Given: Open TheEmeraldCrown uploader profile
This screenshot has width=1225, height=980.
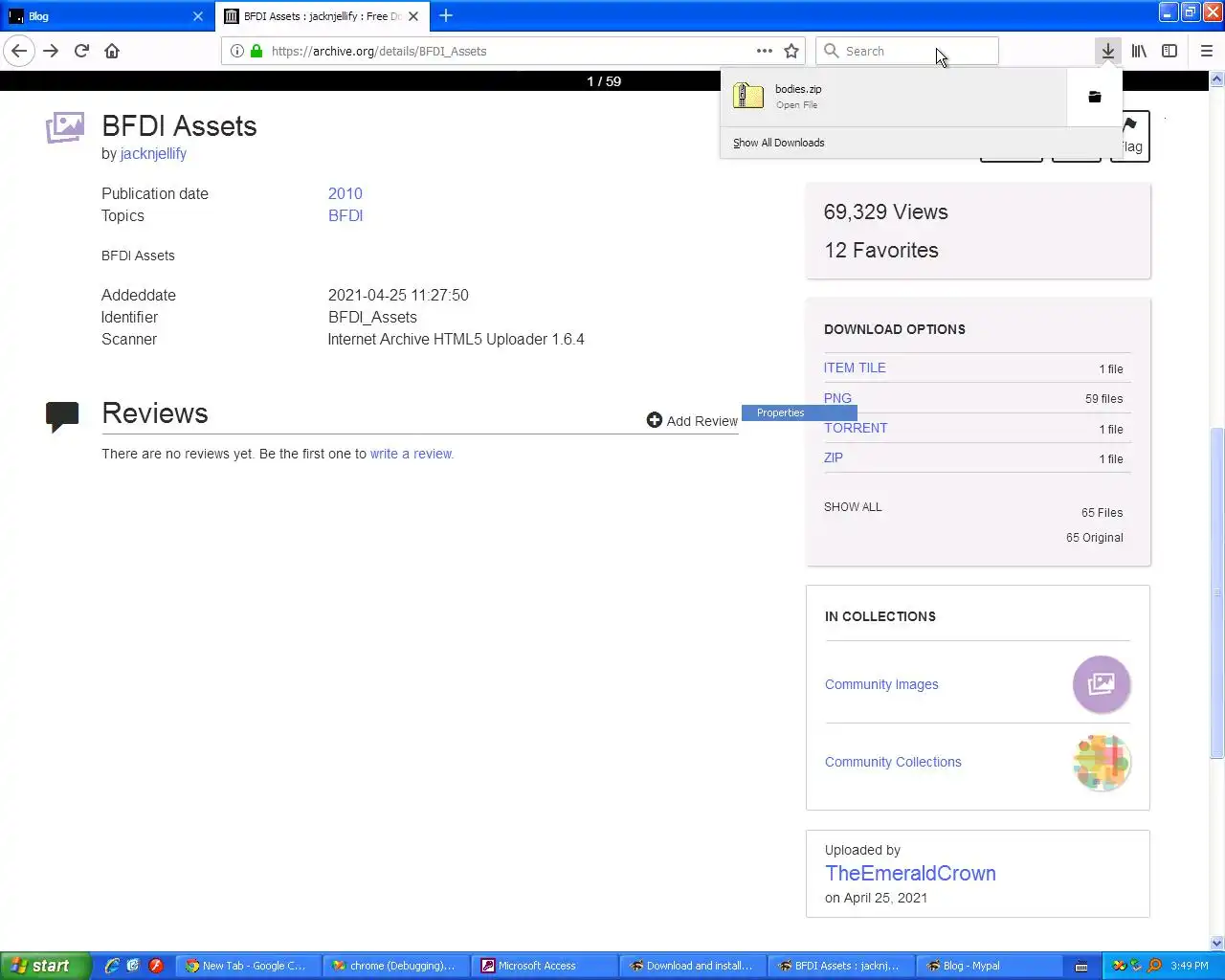Looking at the screenshot, I should pos(910,873).
